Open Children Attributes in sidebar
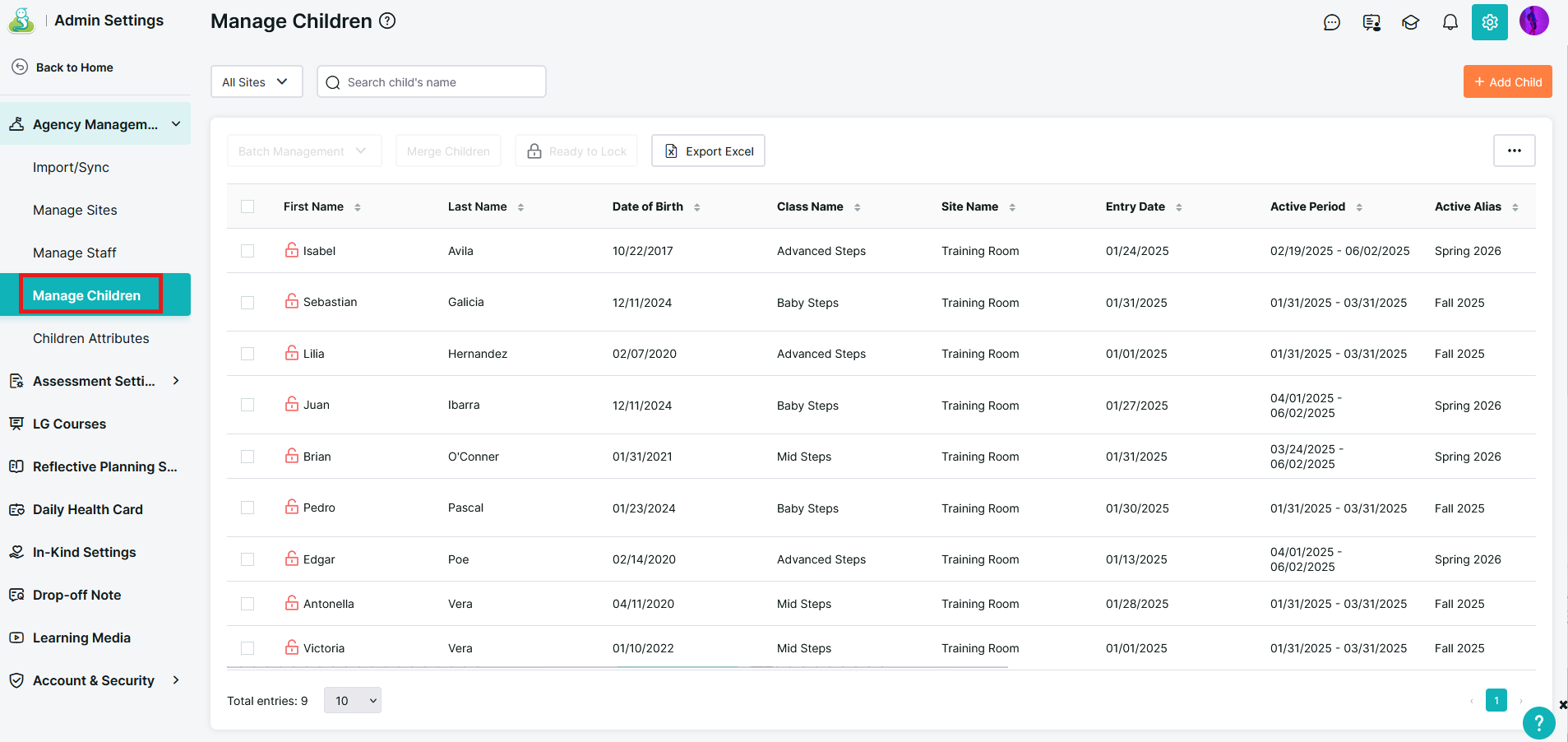 coord(90,338)
